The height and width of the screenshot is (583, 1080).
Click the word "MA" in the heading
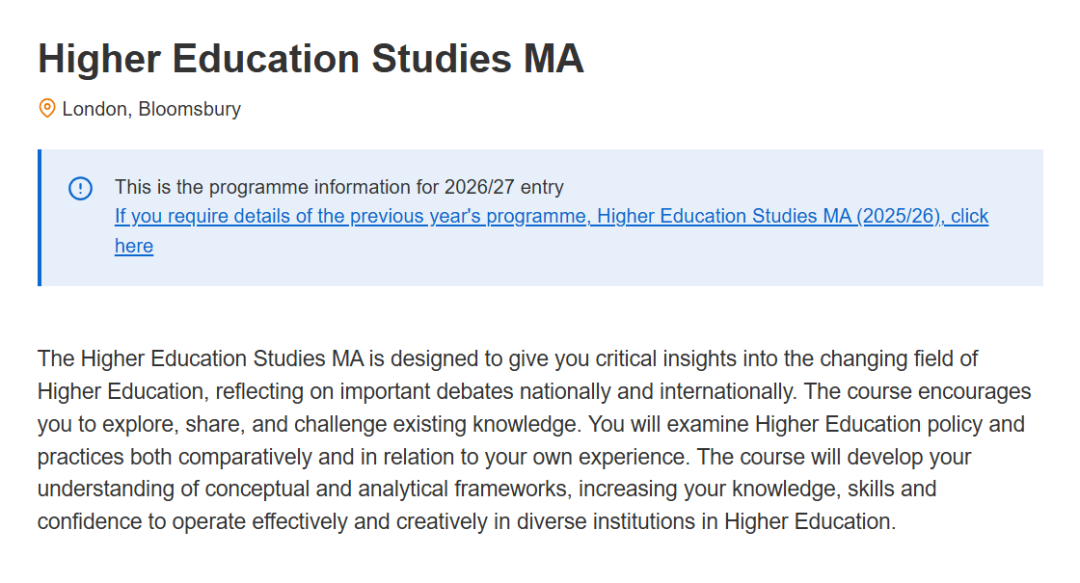click(553, 59)
